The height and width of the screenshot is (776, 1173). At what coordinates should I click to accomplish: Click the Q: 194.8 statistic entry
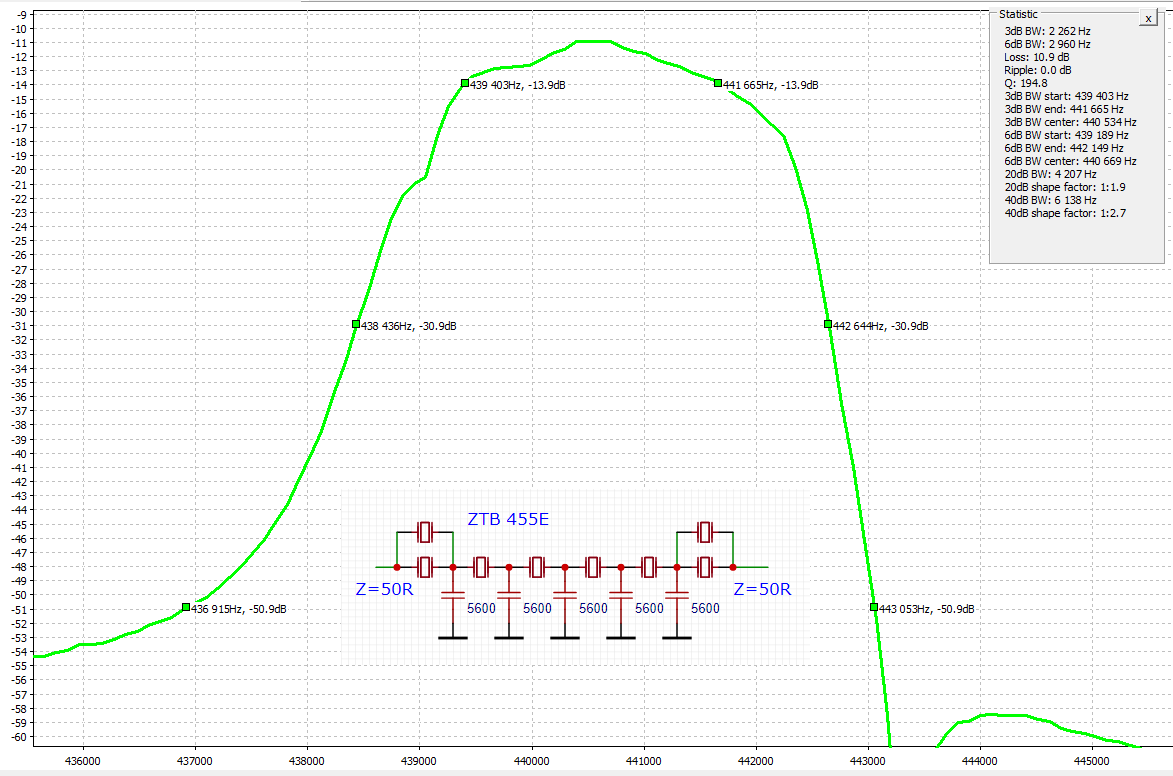tap(1027, 83)
